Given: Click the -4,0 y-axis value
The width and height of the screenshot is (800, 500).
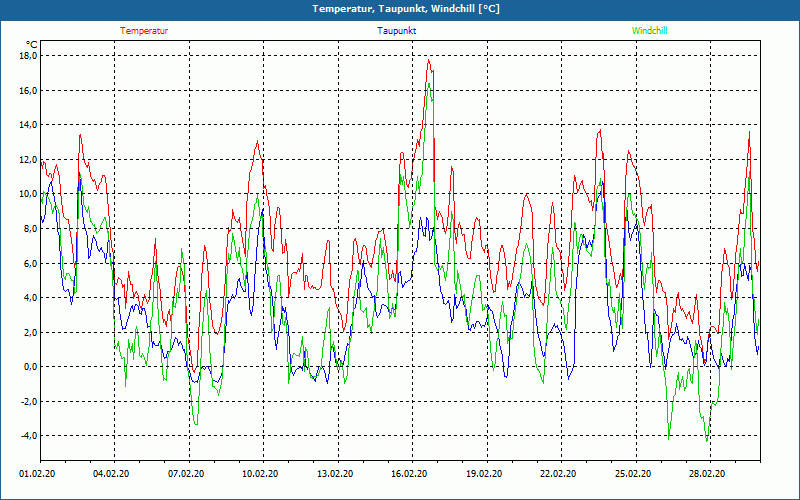Looking at the screenshot, I should (29, 435).
